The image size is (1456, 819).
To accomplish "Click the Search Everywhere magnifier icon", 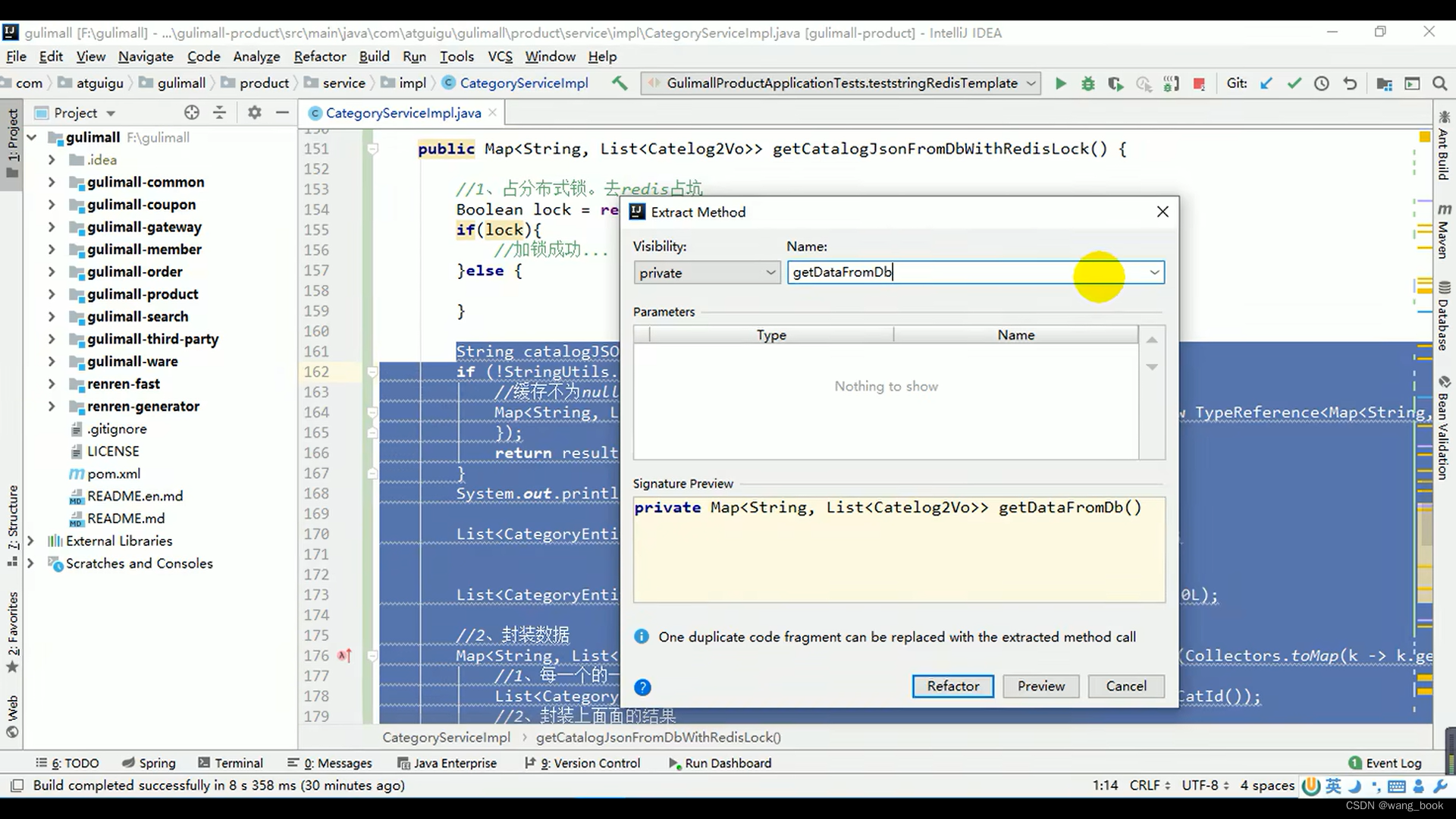I will (x=1439, y=83).
